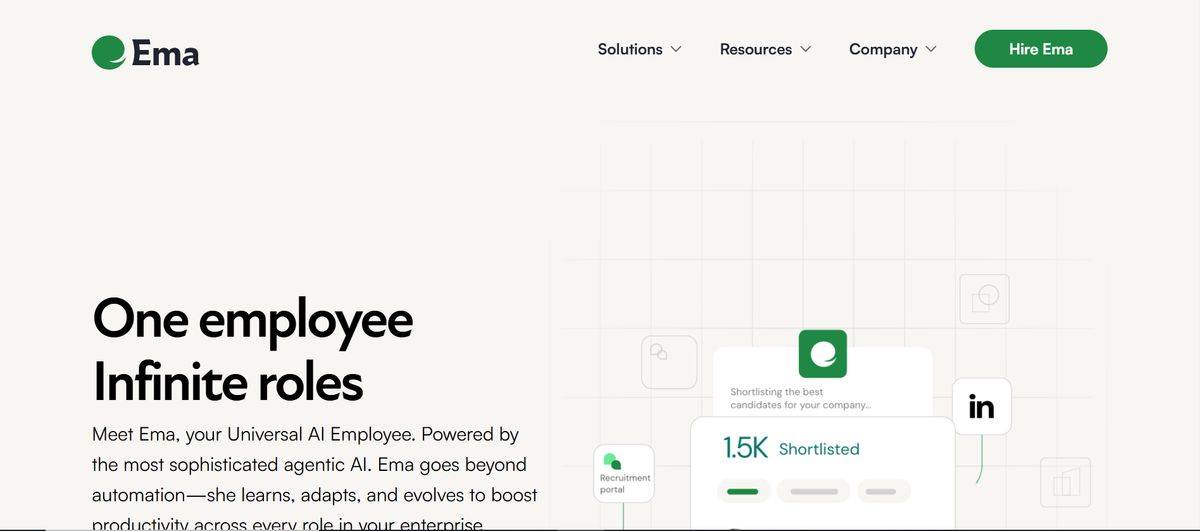Click the LinkedIn icon tile
The width and height of the screenshot is (1200, 531).
click(x=981, y=406)
